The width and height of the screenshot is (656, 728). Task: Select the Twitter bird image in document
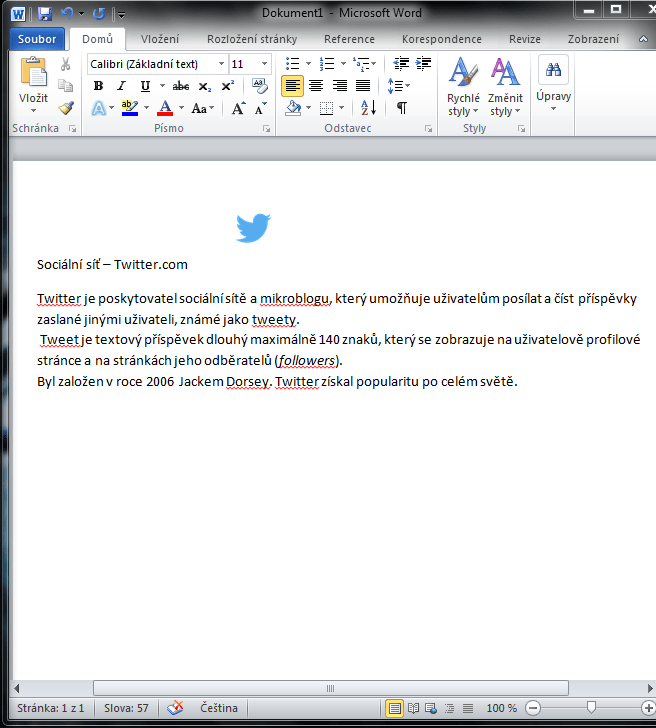point(253,228)
